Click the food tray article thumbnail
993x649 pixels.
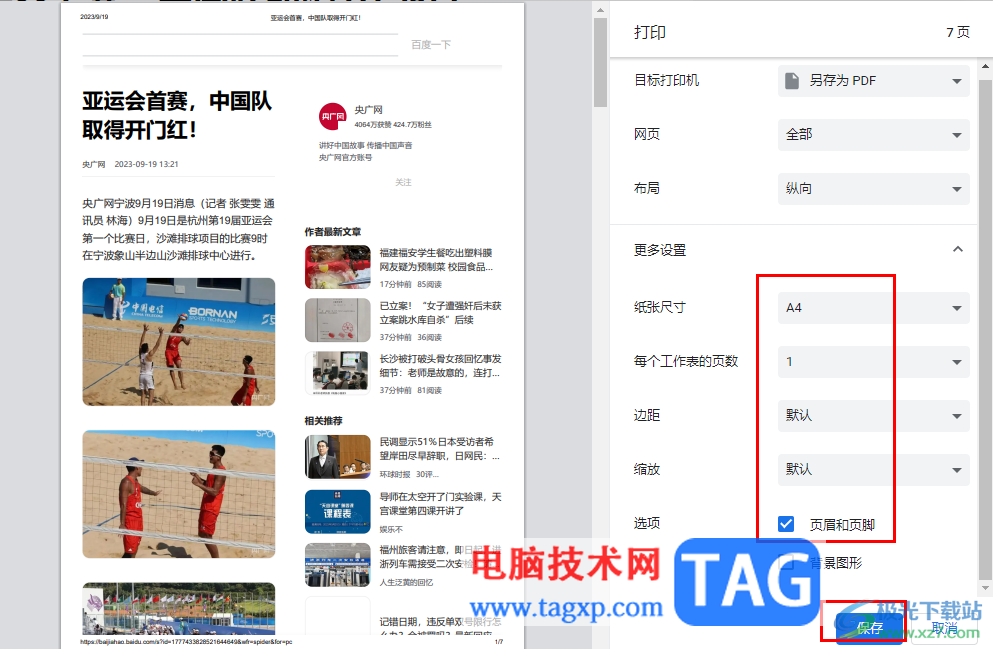coord(338,267)
